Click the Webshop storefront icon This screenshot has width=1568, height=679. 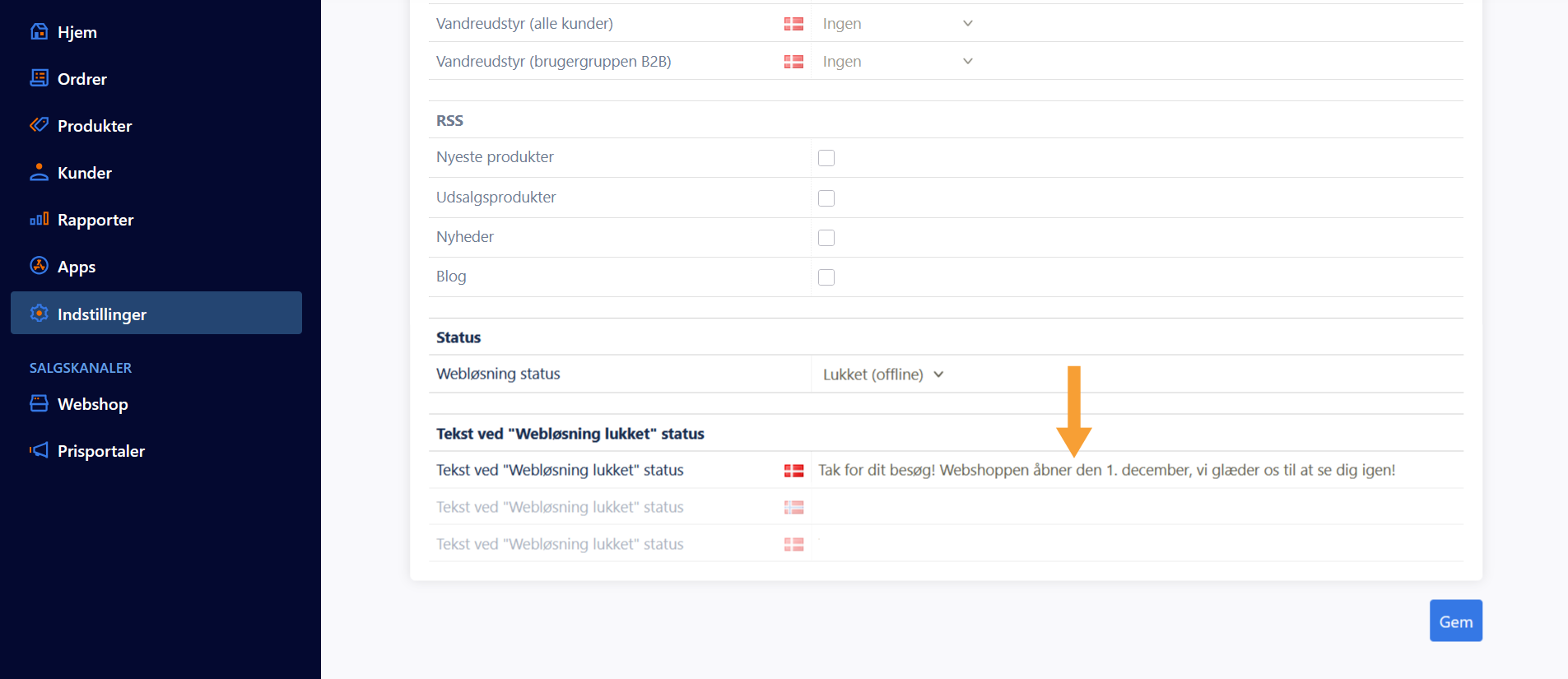(39, 403)
